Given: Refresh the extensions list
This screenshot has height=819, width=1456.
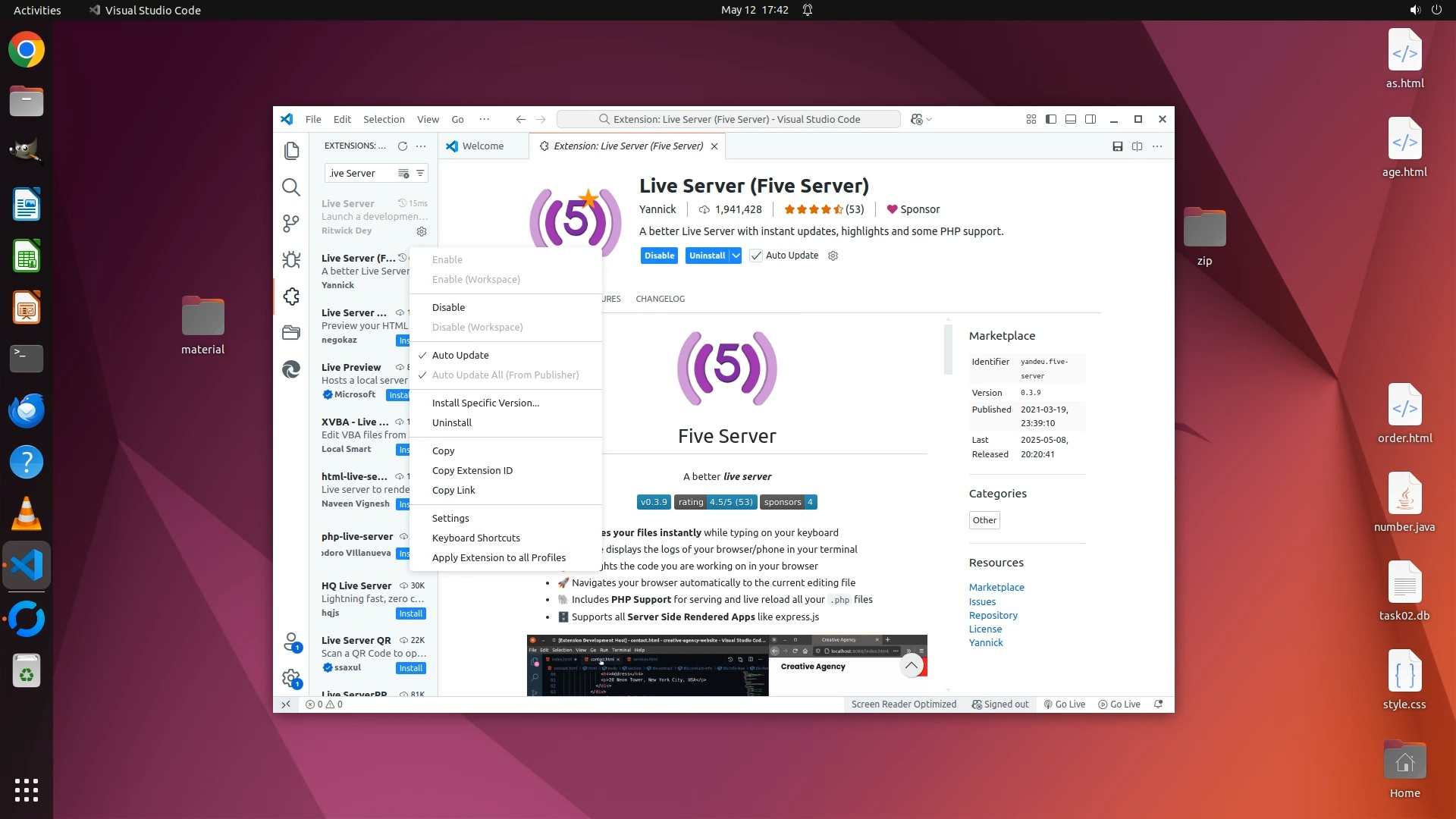Looking at the screenshot, I should (x=403, y=146).
